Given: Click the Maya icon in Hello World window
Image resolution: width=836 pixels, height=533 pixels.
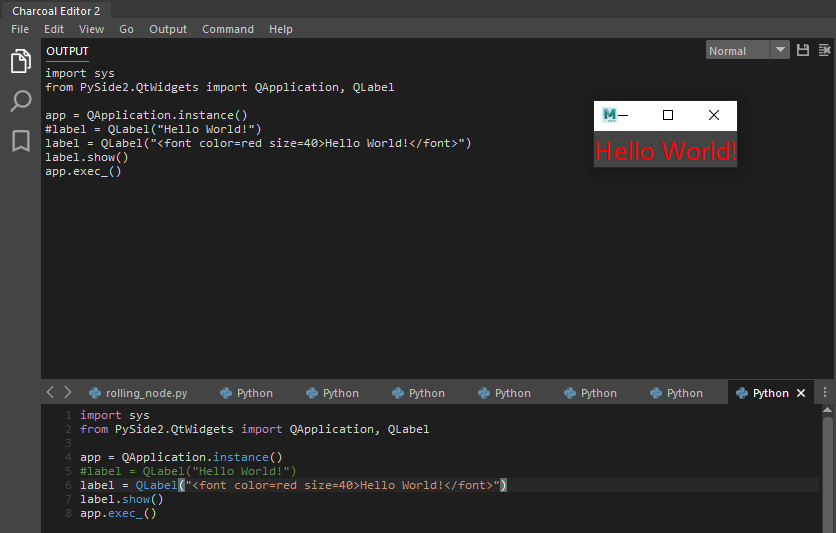Looking at the screenshot, I should pyautogui.click(x=610, y=115).
